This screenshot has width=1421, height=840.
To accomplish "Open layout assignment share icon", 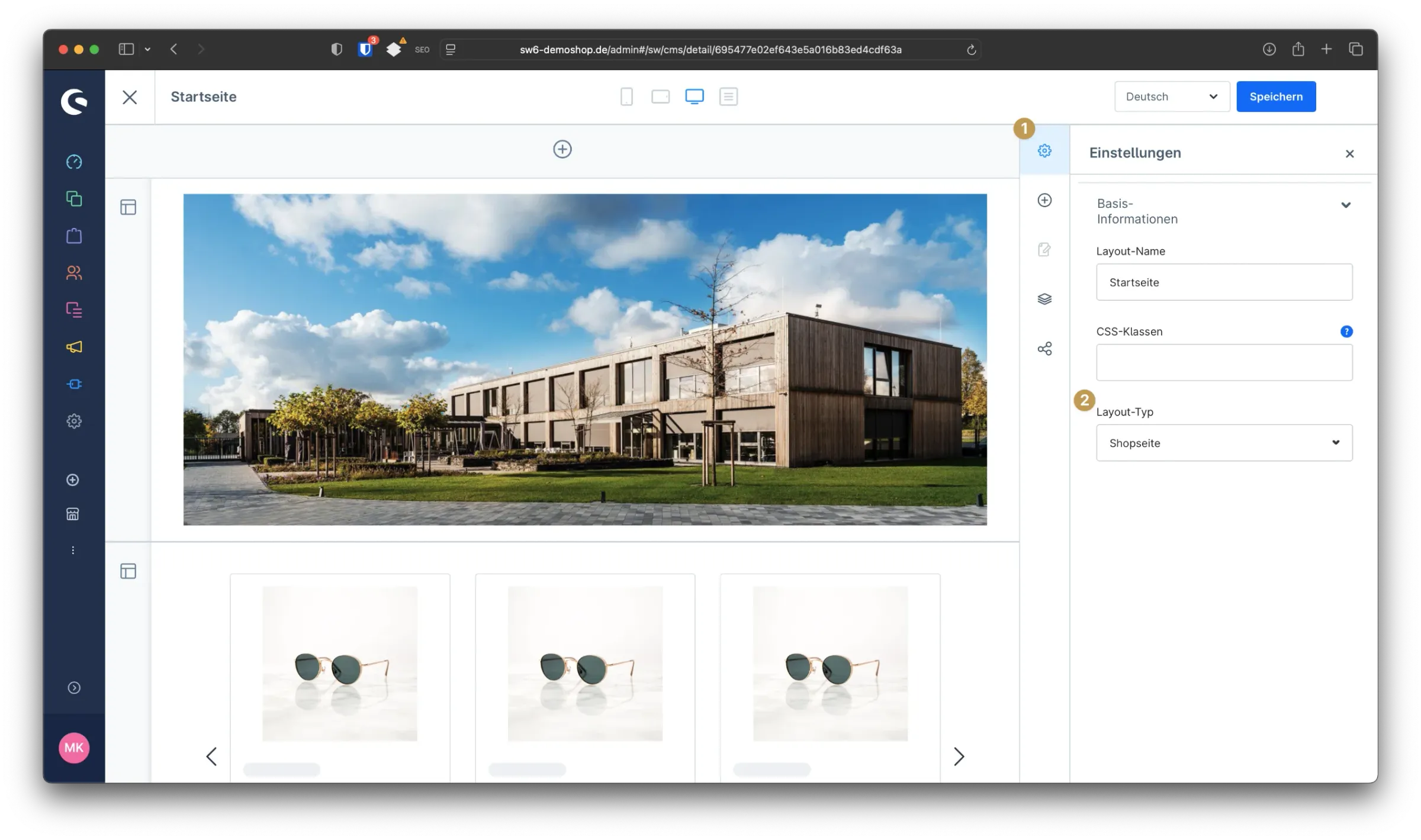I will 1044,349.
